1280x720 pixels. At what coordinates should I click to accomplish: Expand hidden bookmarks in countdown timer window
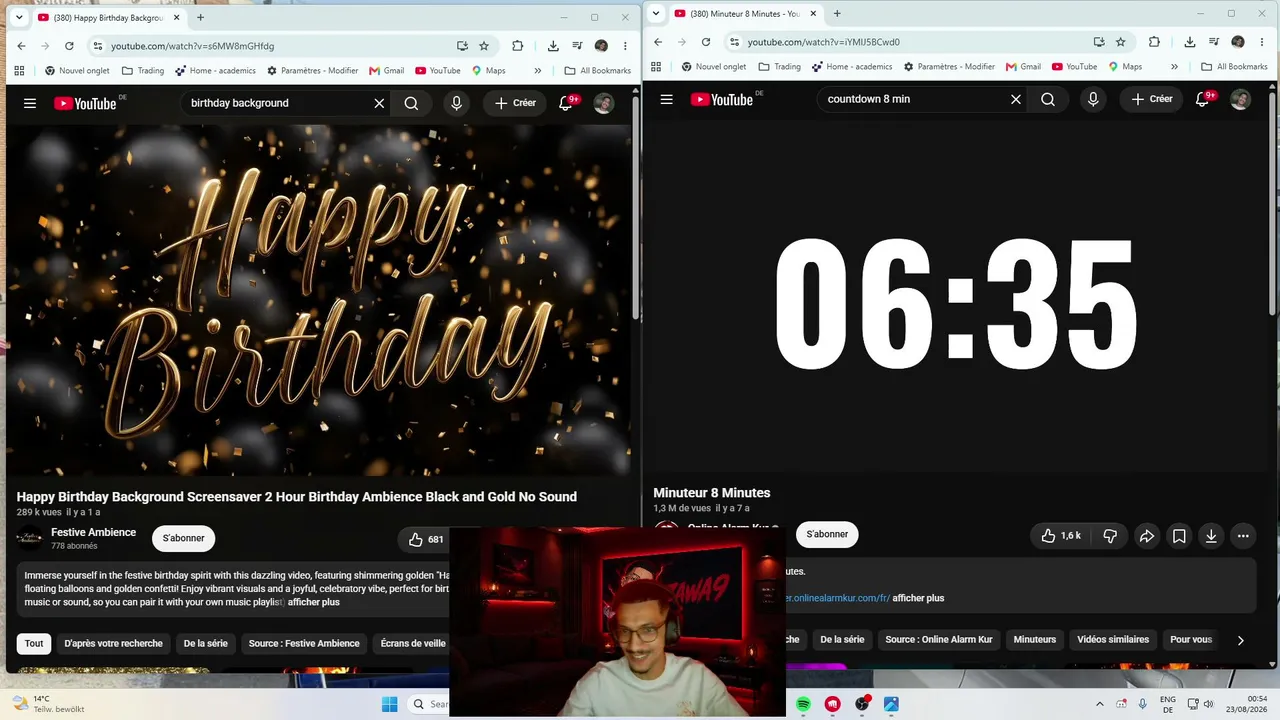(x=1174, y=67)
